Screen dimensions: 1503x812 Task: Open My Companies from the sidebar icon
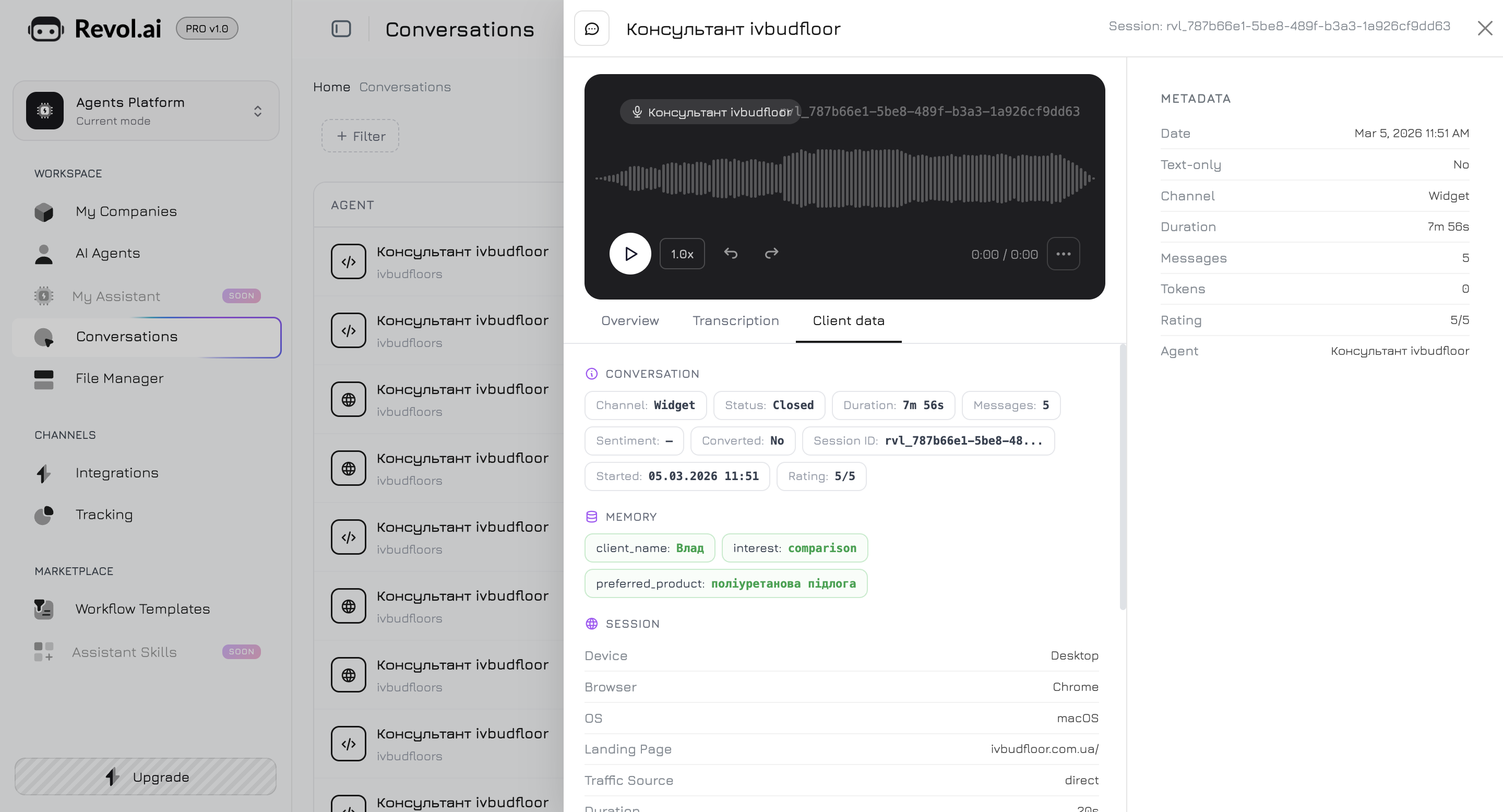(x=44, y=212)
